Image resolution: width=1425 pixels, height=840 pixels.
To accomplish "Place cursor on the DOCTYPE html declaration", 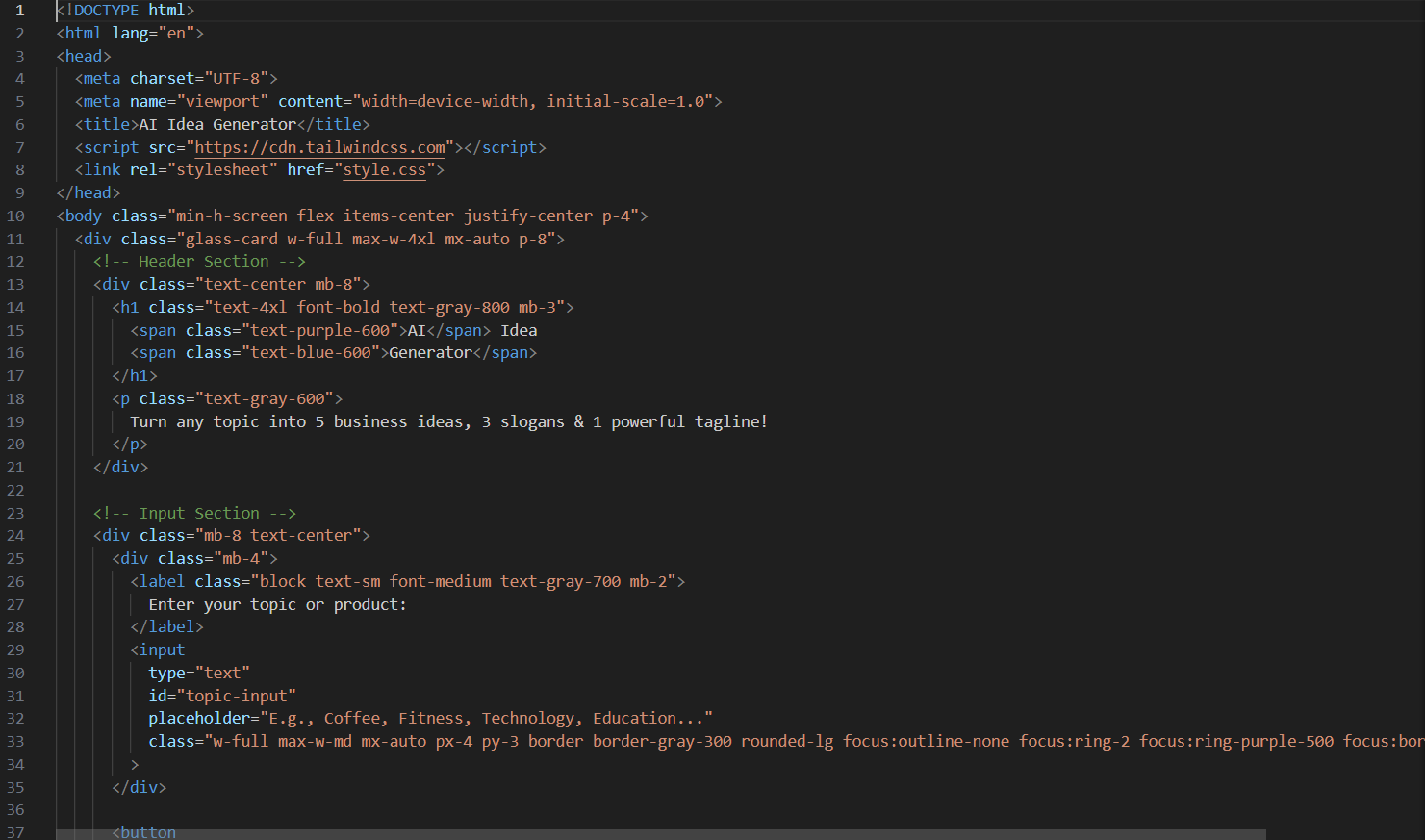I will (125, 10).
